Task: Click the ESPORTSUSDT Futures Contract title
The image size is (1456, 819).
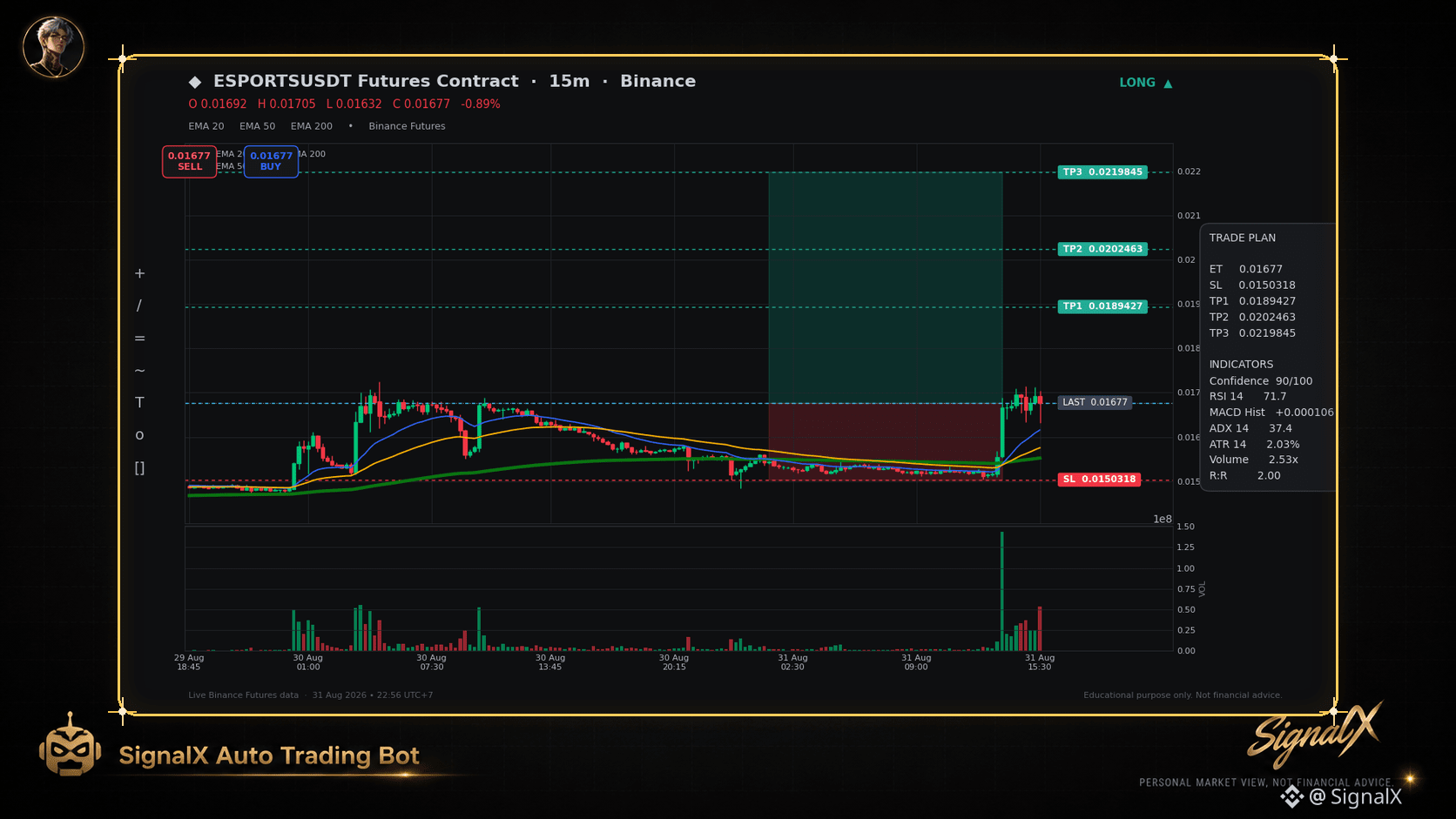Action: [x=366, y=81]
